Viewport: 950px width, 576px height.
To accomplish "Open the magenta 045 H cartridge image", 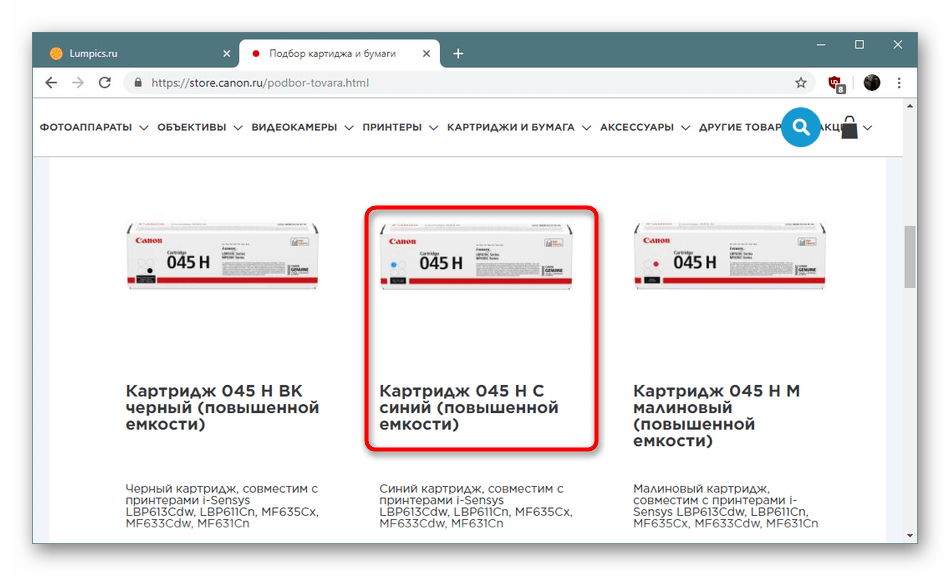I will 729,255.
